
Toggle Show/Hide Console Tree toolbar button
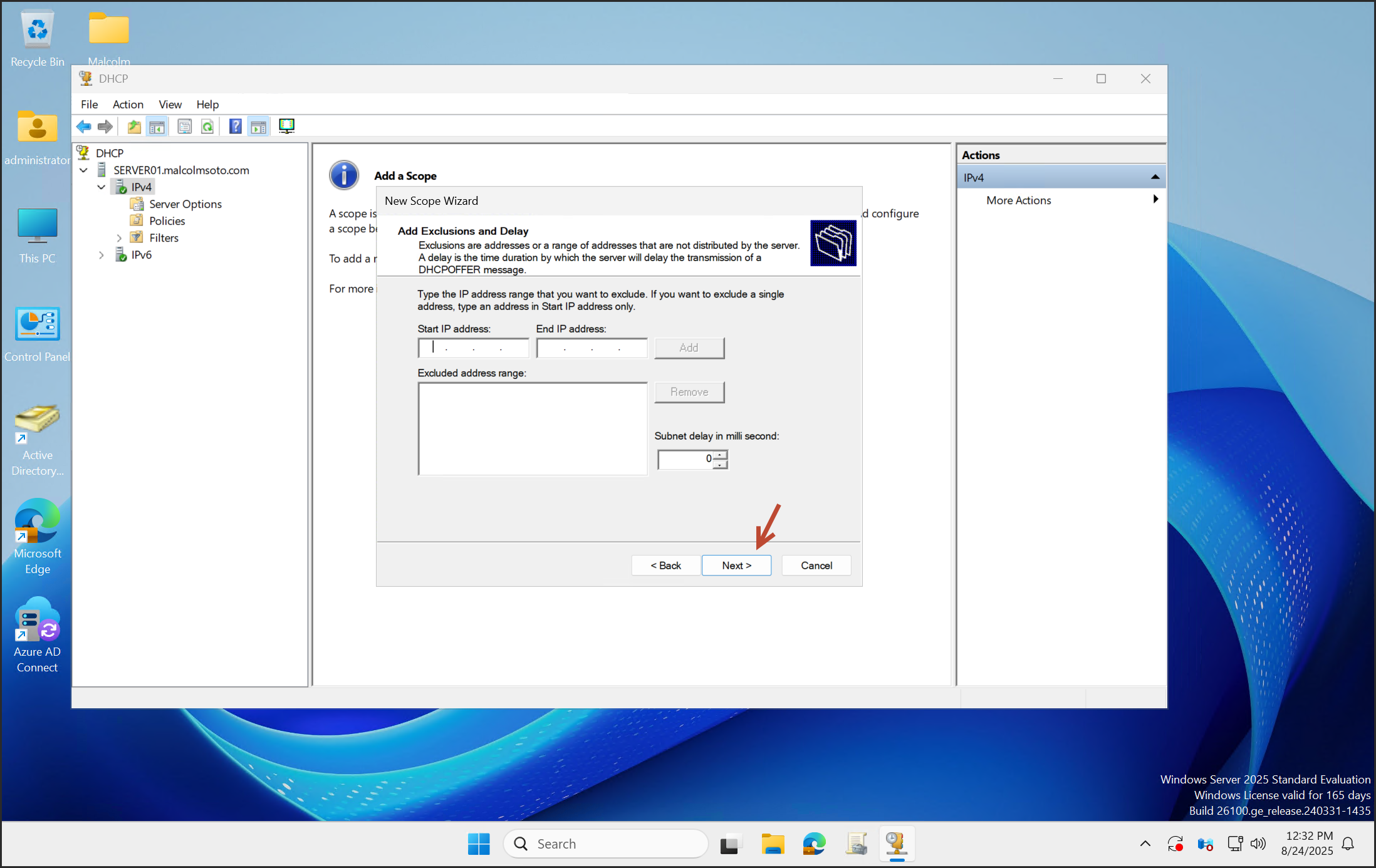157,127
